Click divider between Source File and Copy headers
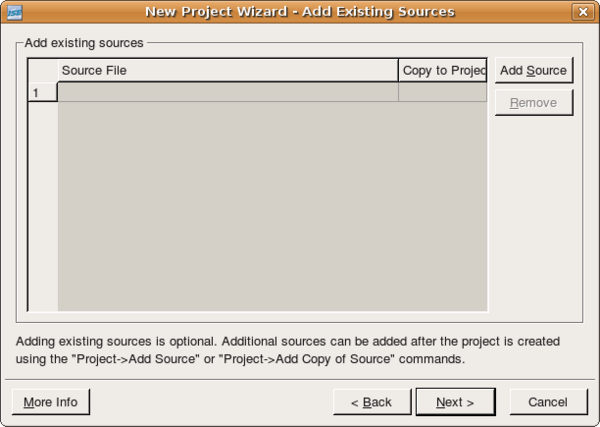 (x=398, y=70)
